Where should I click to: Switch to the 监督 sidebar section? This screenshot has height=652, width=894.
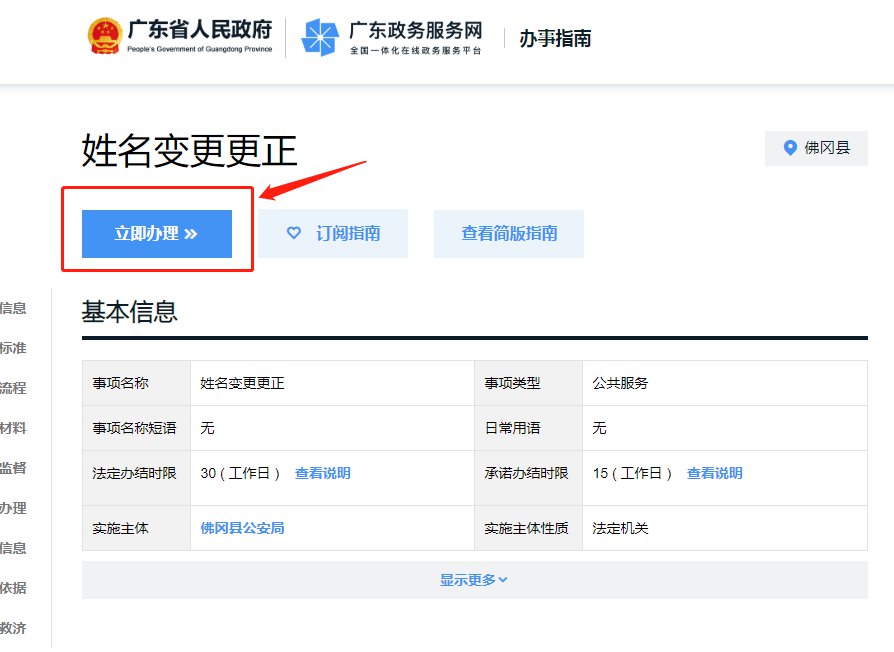(13, 468)
